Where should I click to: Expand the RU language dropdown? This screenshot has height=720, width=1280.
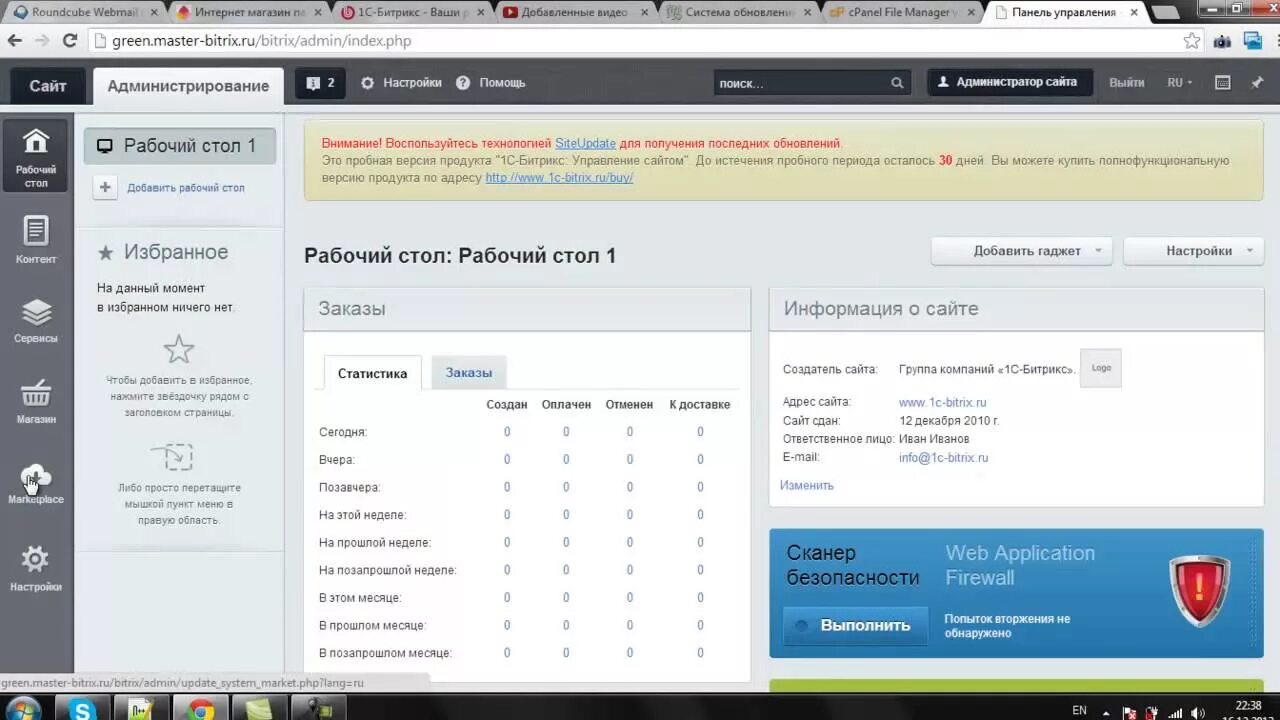click(x=1180, y=82)
